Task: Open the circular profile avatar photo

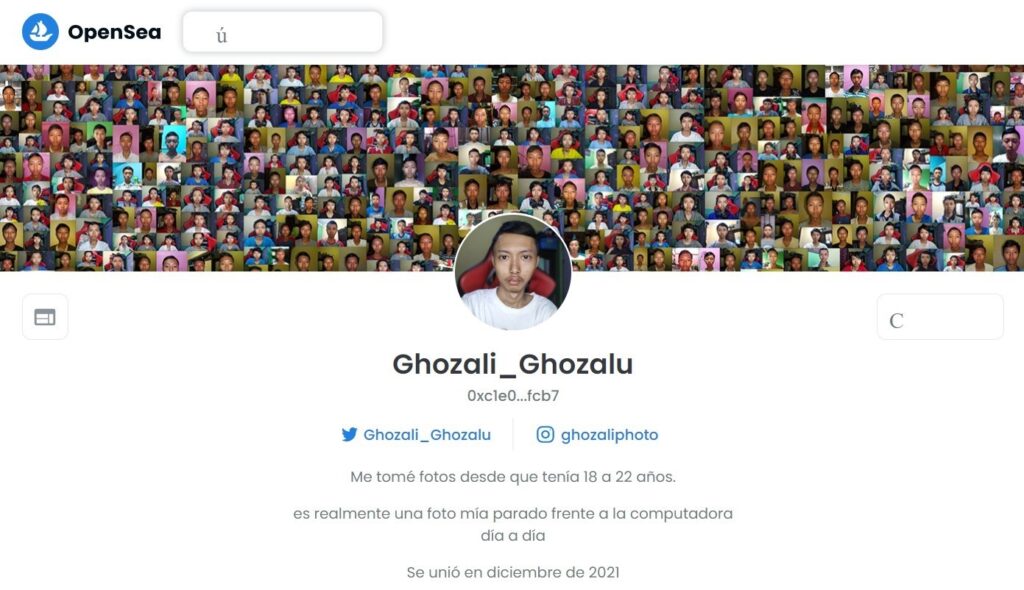Action: 513,272
